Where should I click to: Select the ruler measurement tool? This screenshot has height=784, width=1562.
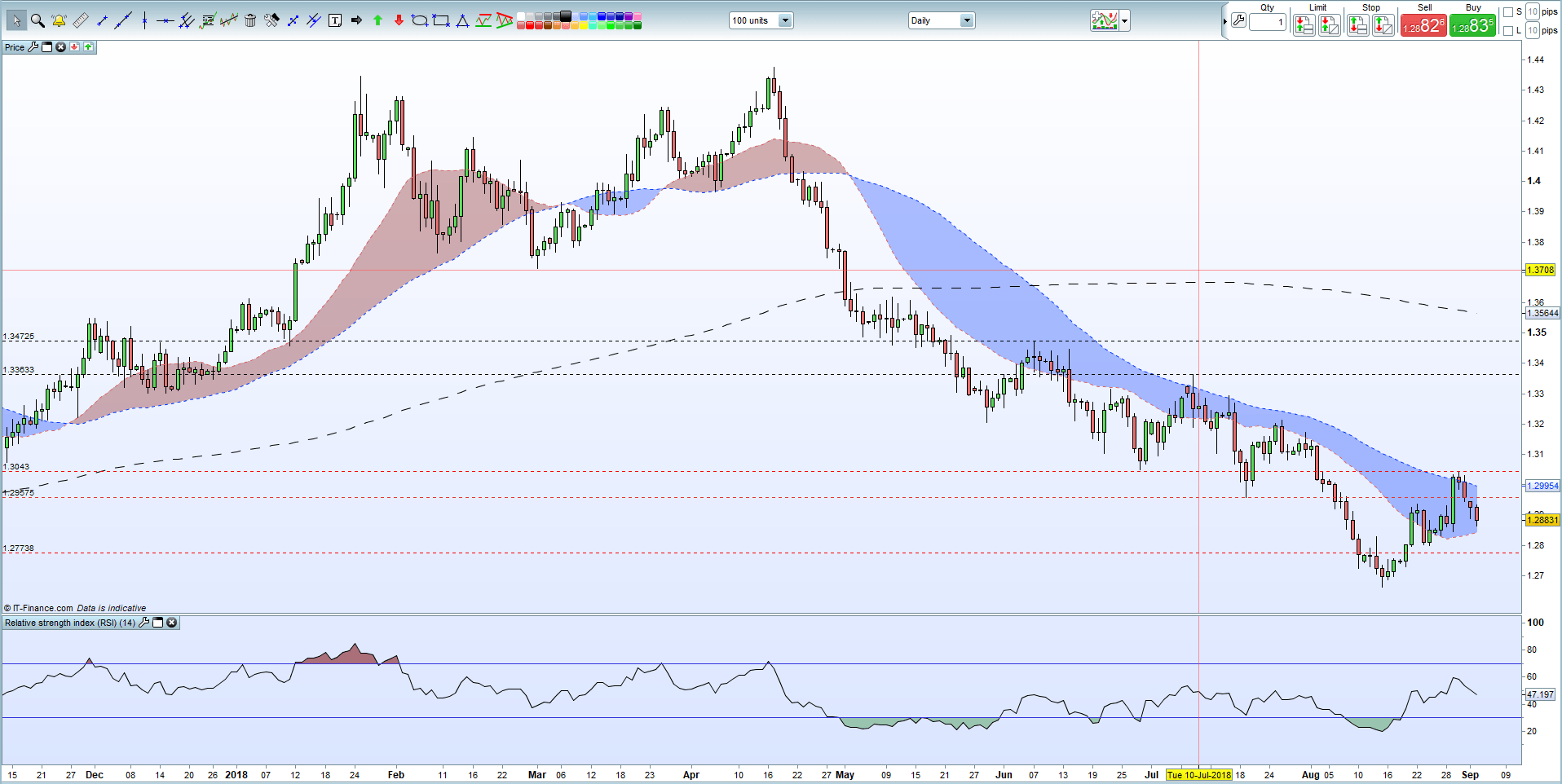[81, 20]
